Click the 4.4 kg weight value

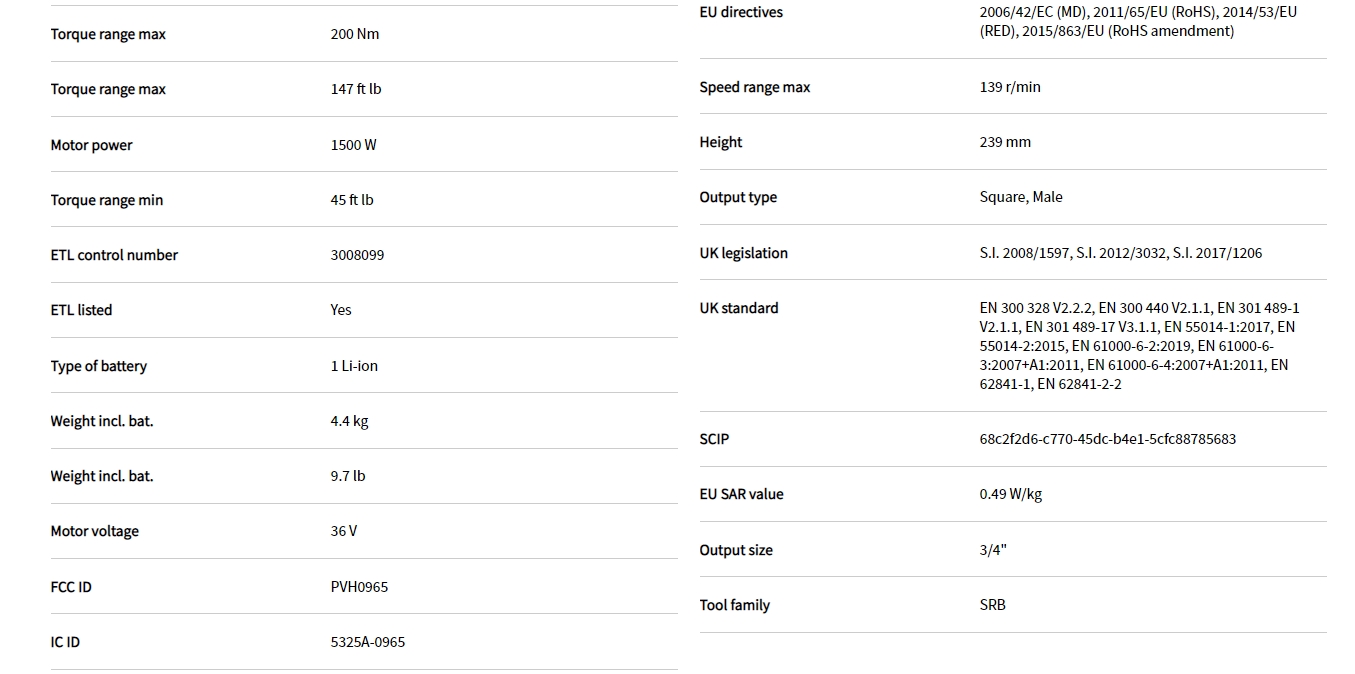pos(349,421)
